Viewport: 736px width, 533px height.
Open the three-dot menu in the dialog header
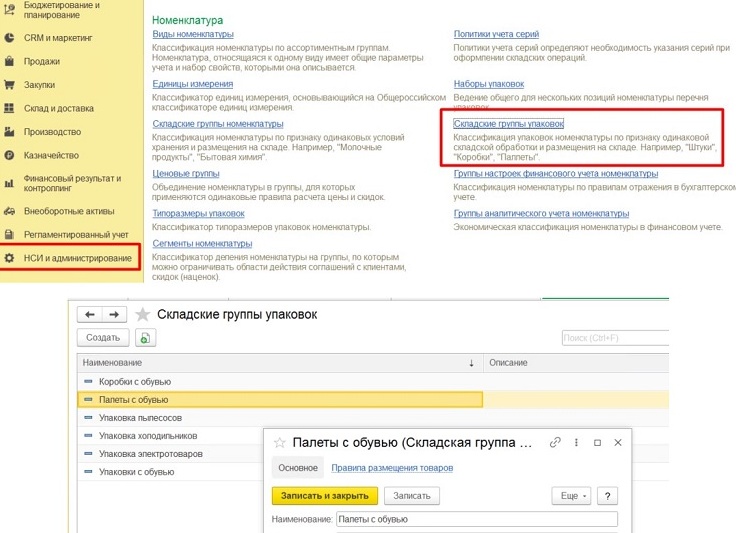pyautogui.click(x=576, y=442)
